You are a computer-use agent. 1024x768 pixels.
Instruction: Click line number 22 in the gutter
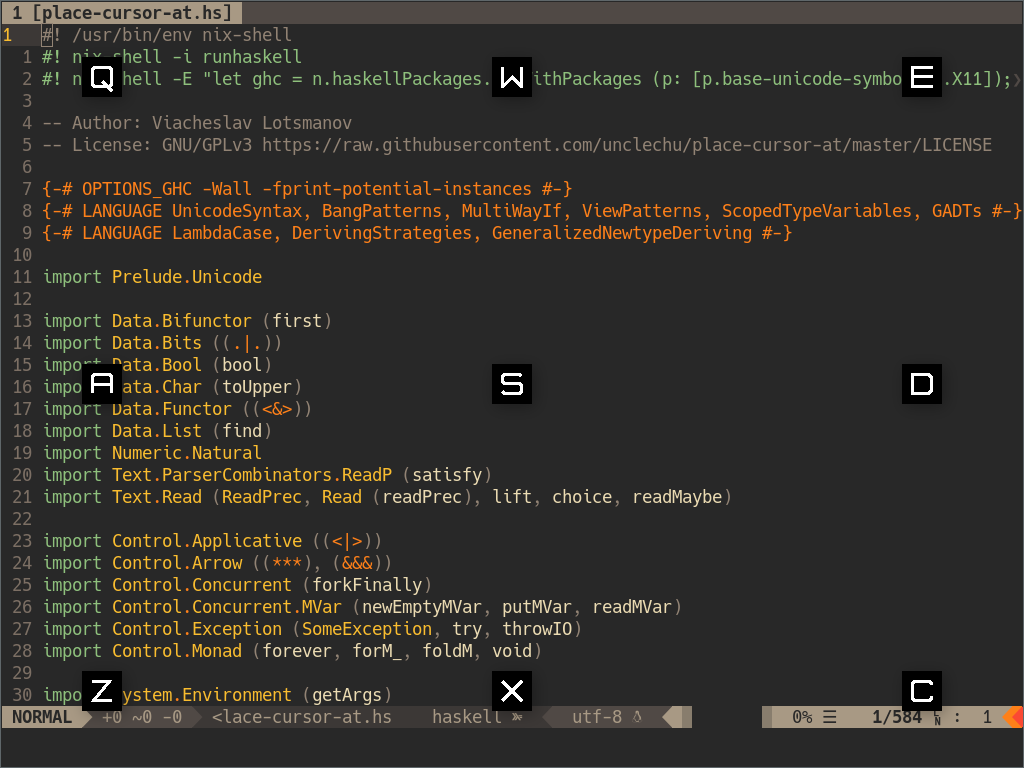coord(22,519)
